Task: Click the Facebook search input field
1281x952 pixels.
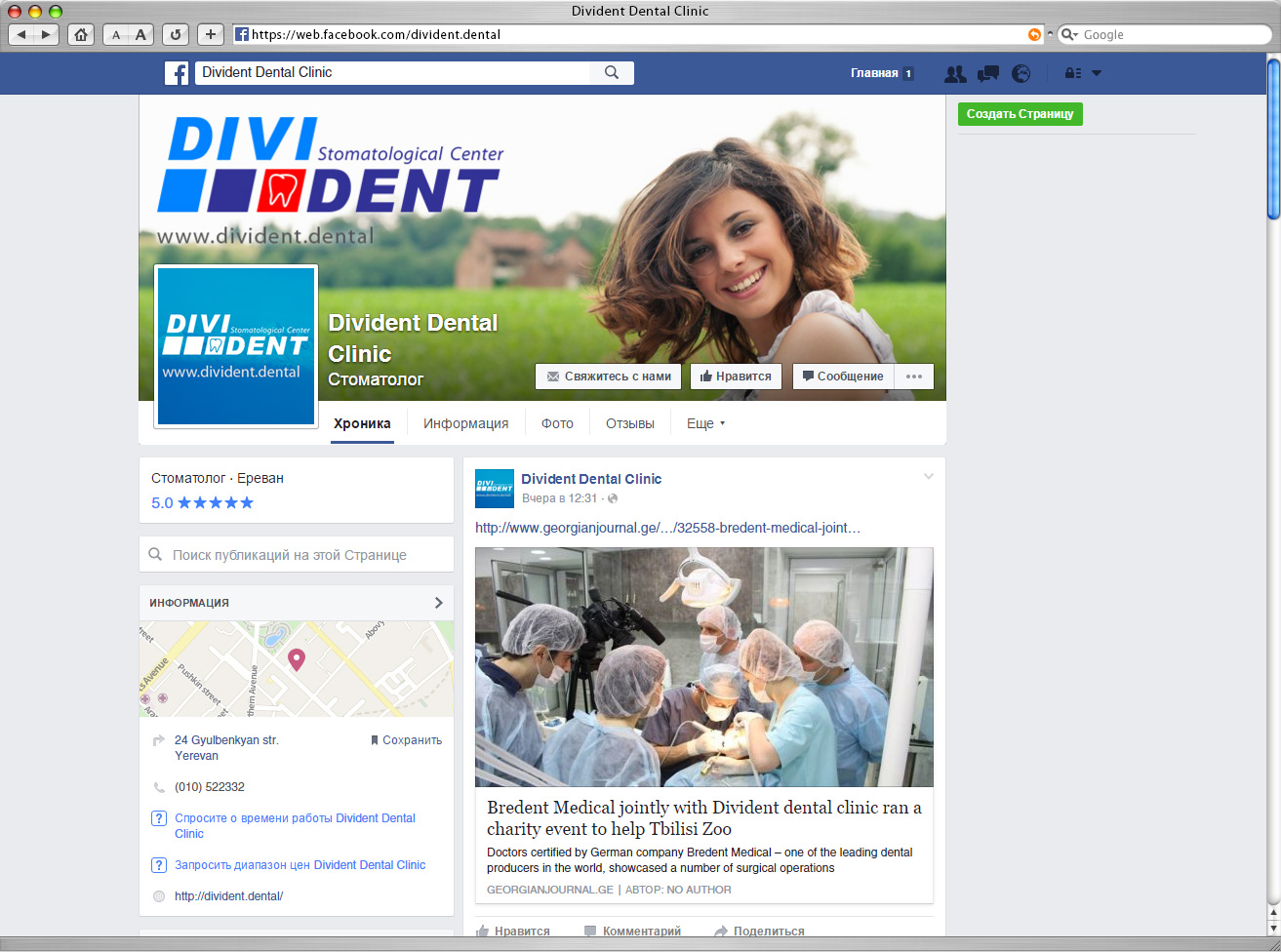Action: pyautogui.click(x=392, y=72)
